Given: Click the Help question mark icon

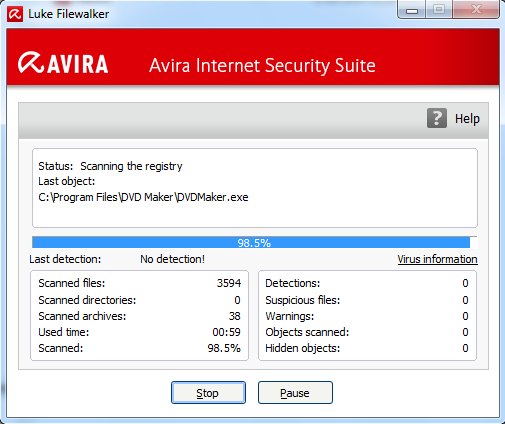Looking at the screenshot, I should [x=437, y=118].
